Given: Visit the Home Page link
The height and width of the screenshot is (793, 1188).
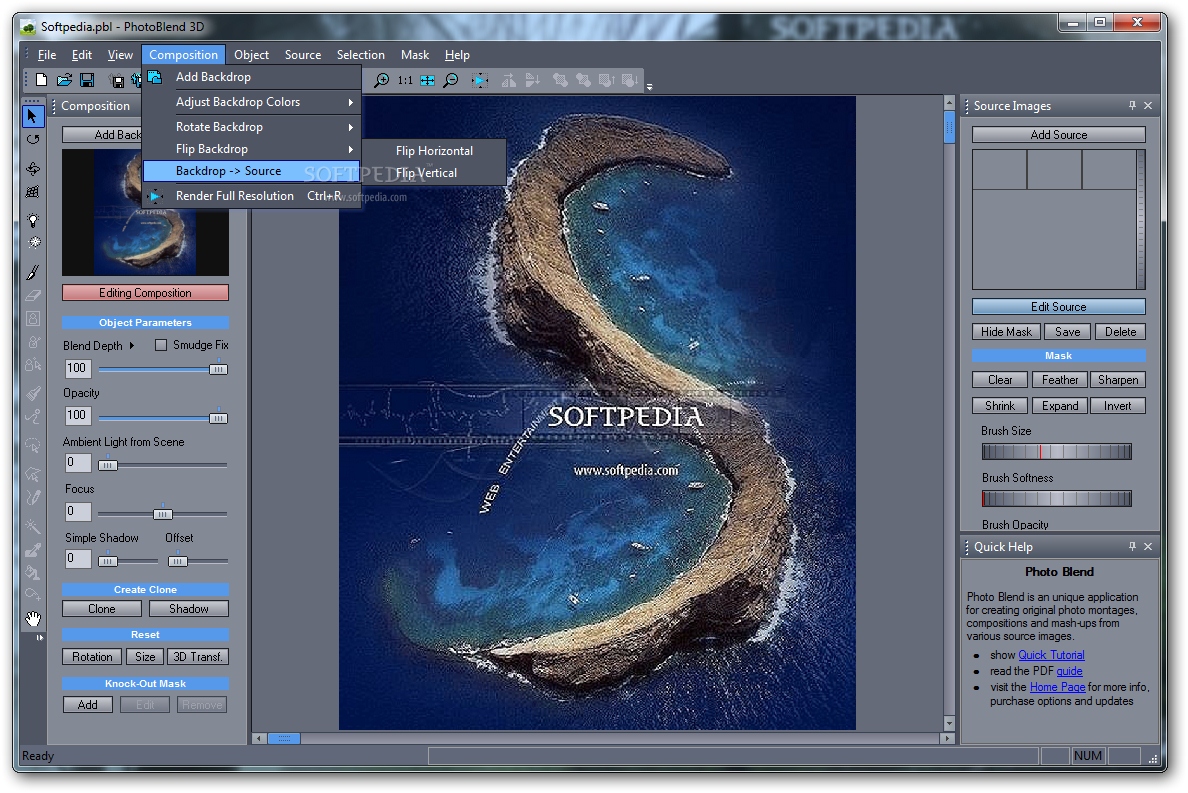Looking at the screenshot, I should (x=1057, y=687).
